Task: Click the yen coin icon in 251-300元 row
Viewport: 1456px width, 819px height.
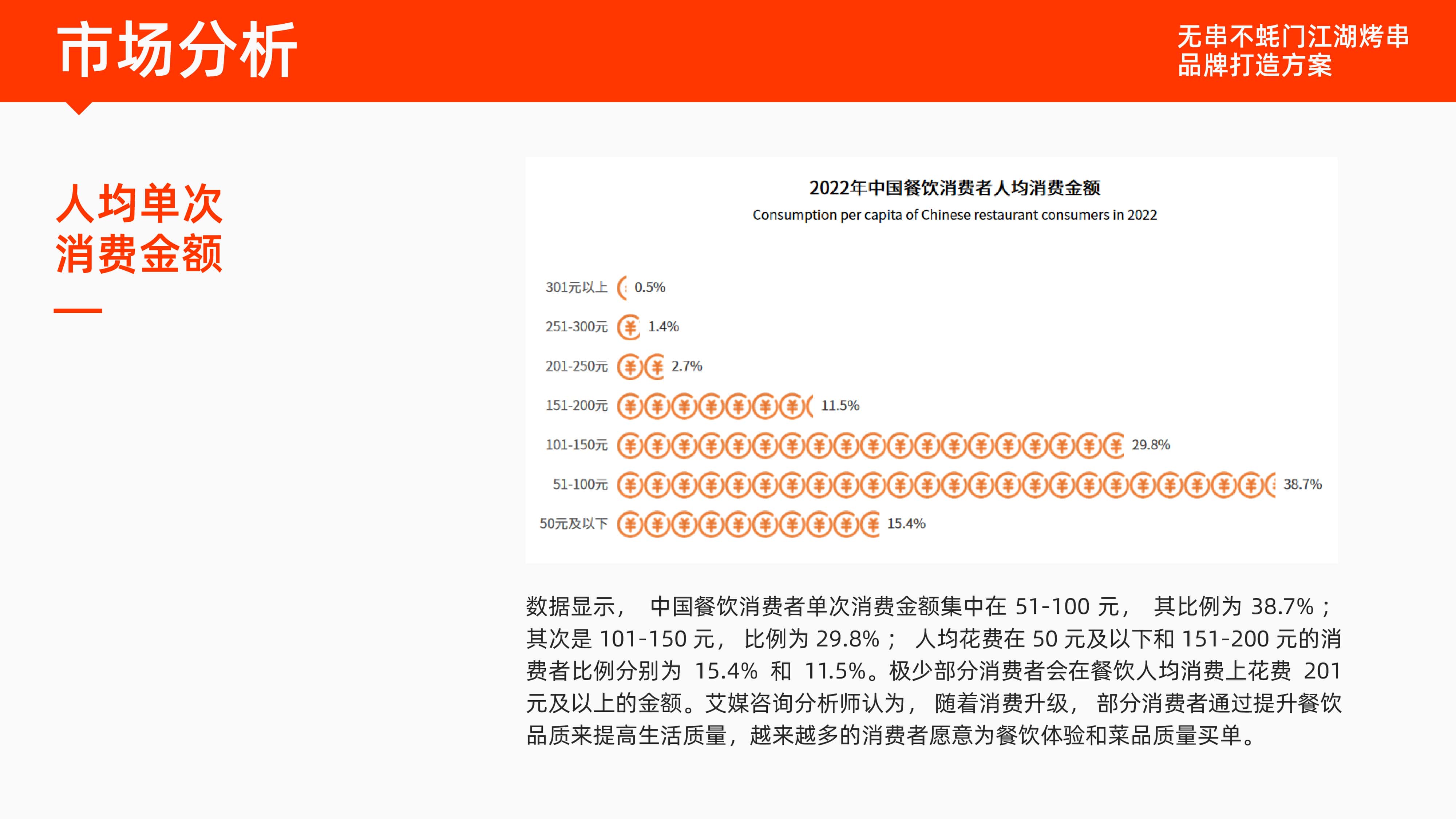Action: point(629,327)
